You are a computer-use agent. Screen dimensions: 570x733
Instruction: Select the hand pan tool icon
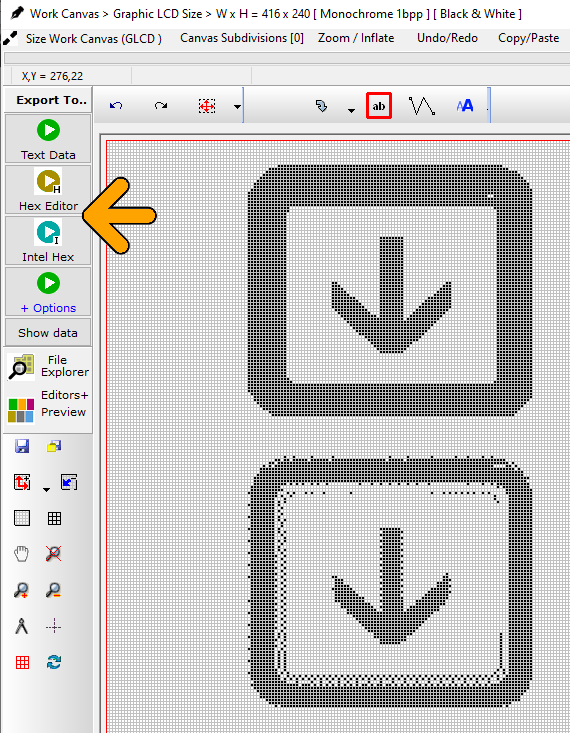21,554
